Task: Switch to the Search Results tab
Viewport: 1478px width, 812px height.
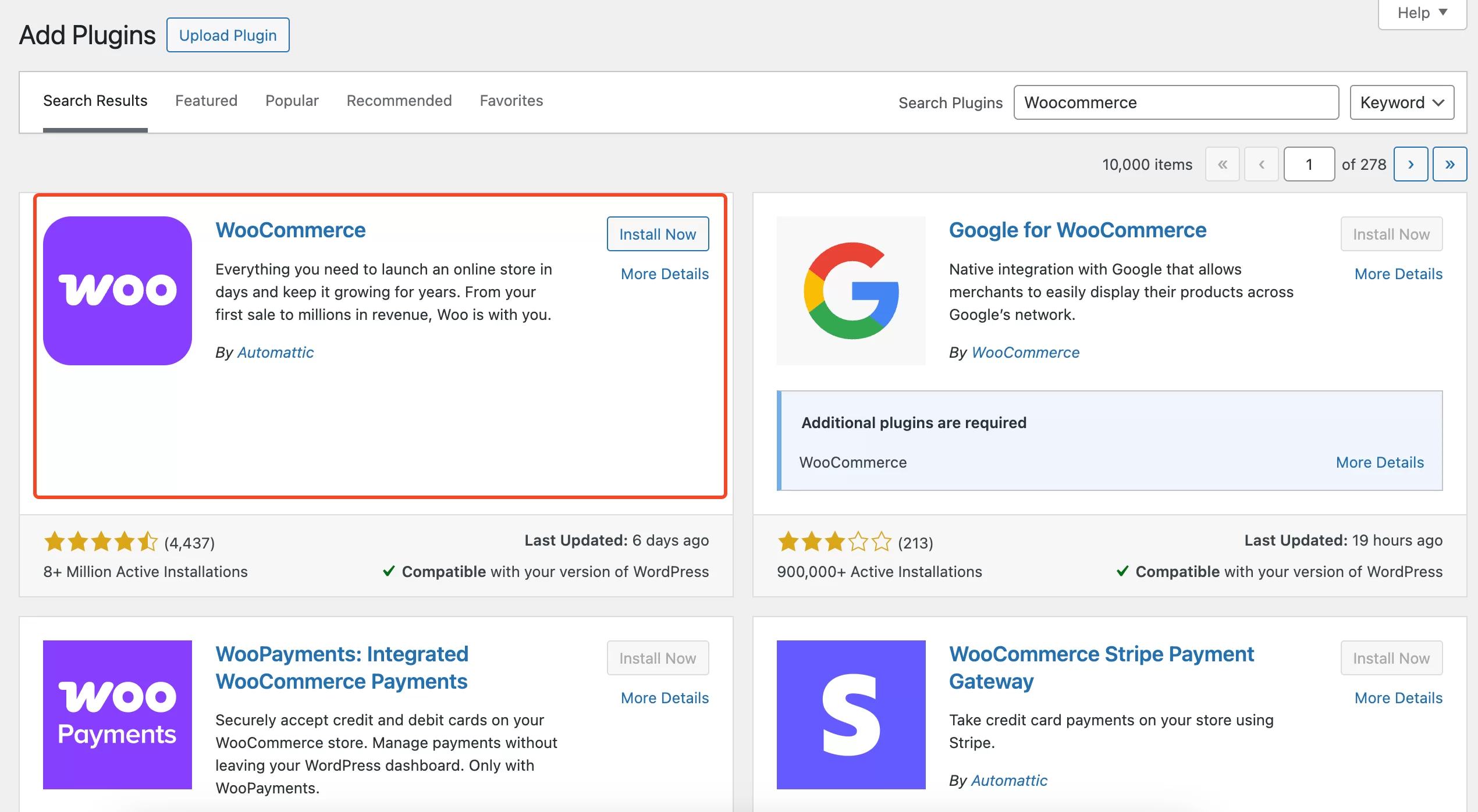Action: click(95, 101)
